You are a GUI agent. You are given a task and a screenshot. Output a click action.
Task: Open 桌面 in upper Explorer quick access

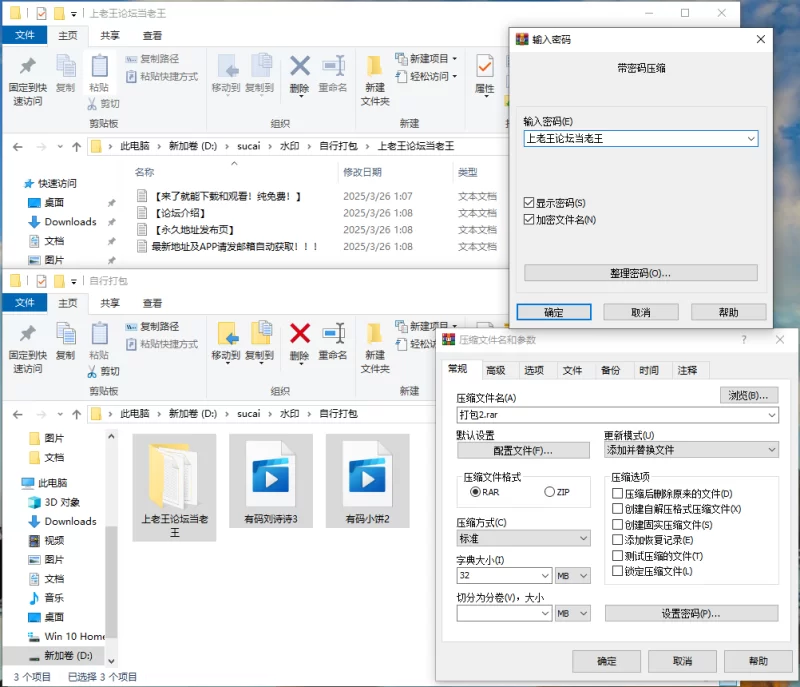46,202
